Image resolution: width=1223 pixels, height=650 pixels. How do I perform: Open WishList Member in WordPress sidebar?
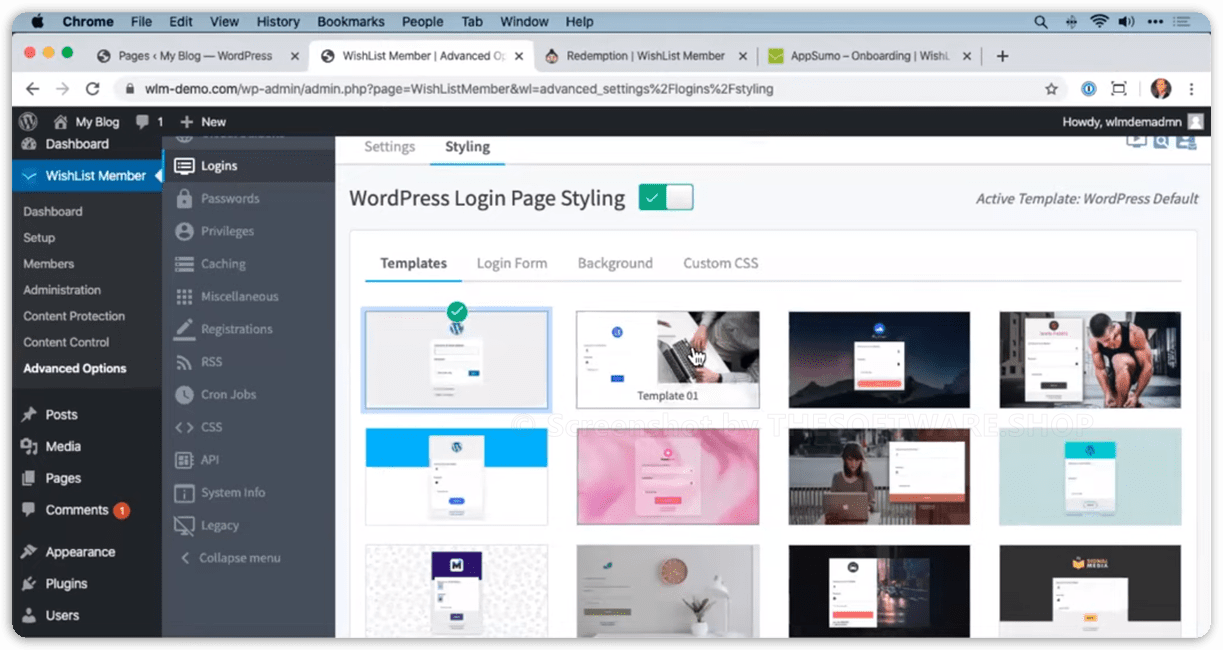tap(85, 176)
